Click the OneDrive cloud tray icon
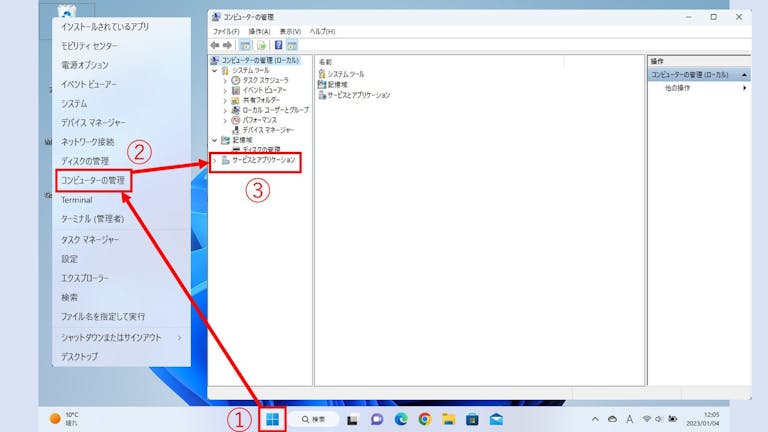 coord(612,419)
